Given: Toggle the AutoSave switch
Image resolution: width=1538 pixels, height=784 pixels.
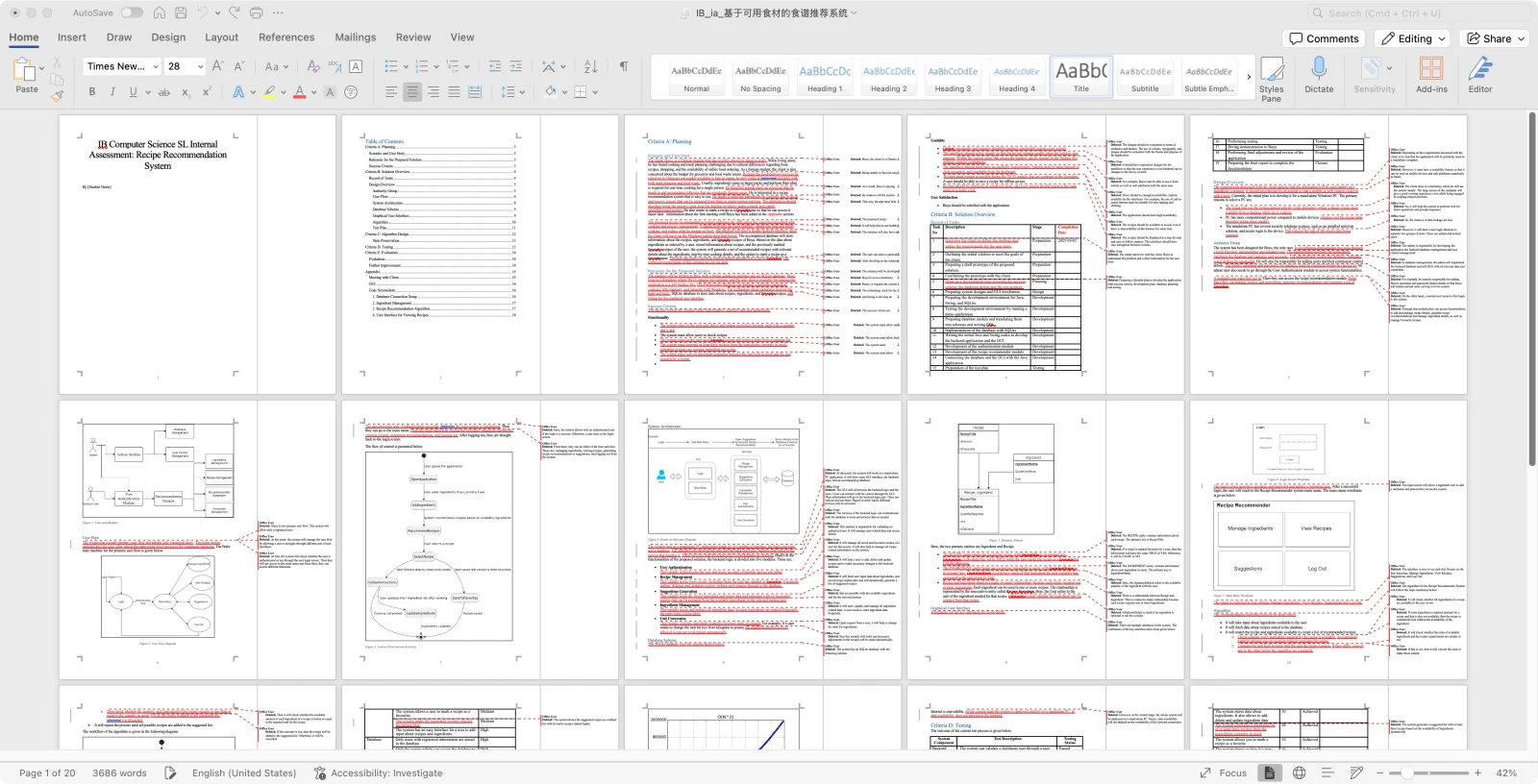Looking at the screenshot, I should (132, 12).
